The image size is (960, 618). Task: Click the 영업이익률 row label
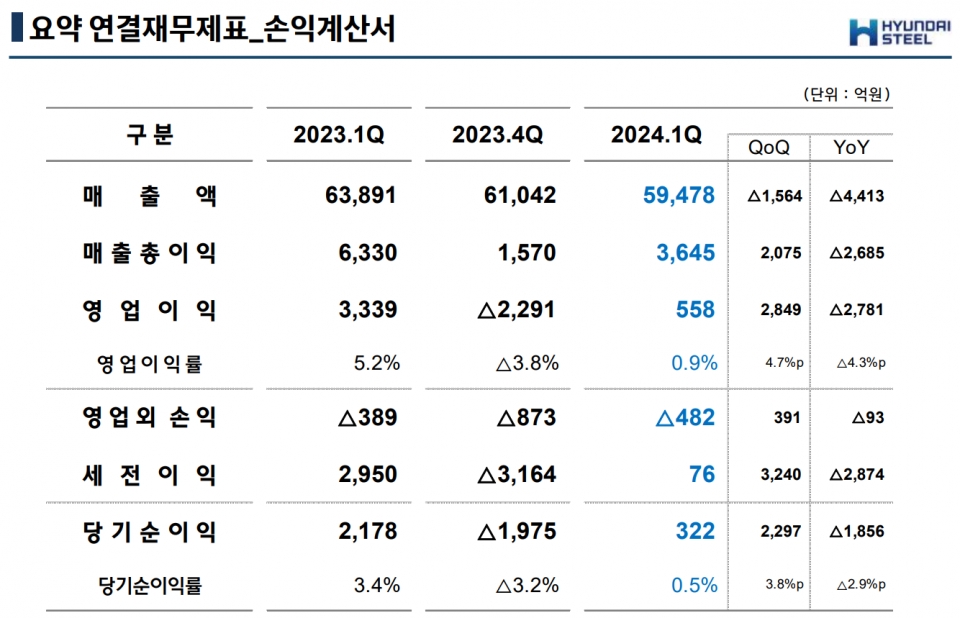[x=150, y=364]
